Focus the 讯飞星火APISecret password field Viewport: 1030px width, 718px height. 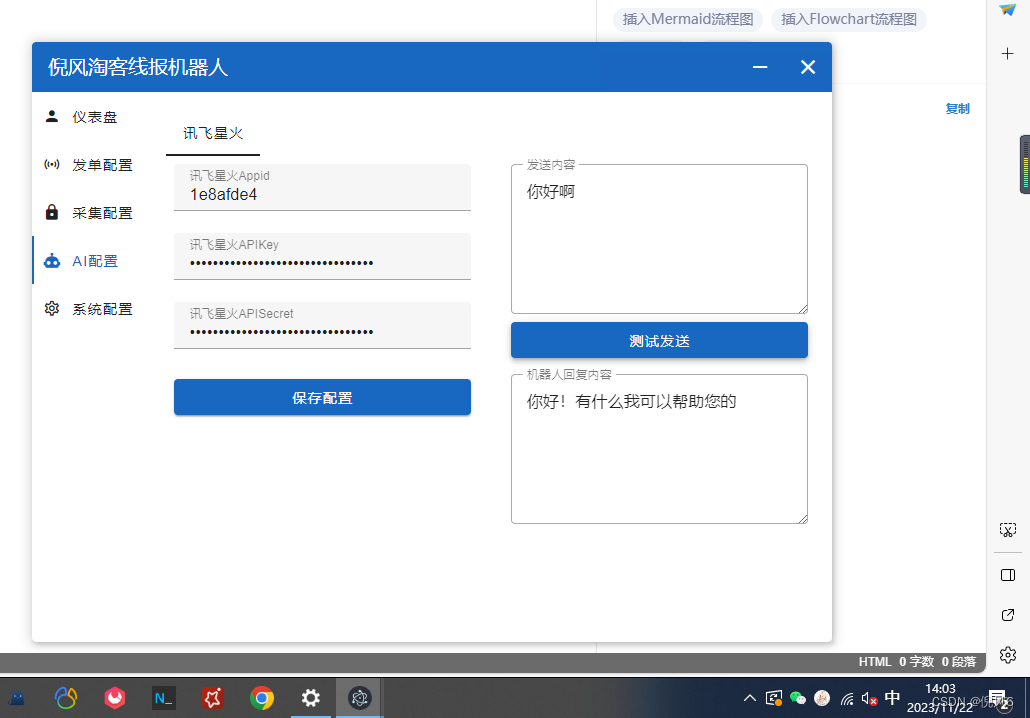[x=323, y=325]
